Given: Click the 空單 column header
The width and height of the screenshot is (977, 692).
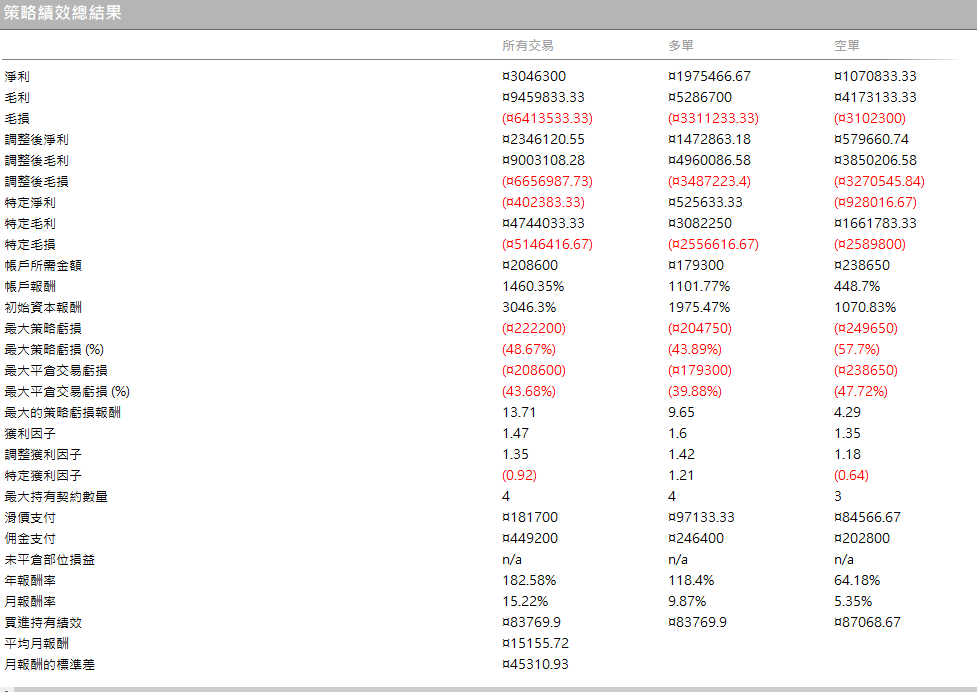Looking at the screenshot, I should (x=847, y=45).
